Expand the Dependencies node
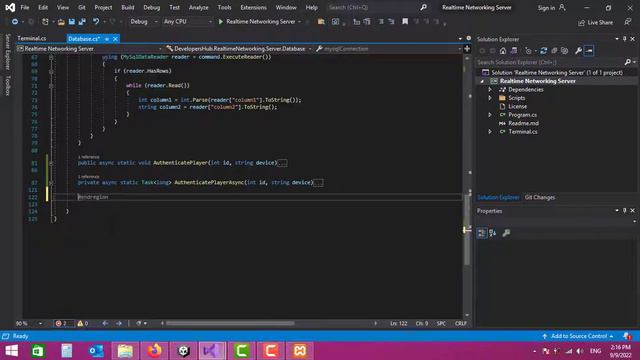This screenshot has height=360, width=640. (490, 89)
